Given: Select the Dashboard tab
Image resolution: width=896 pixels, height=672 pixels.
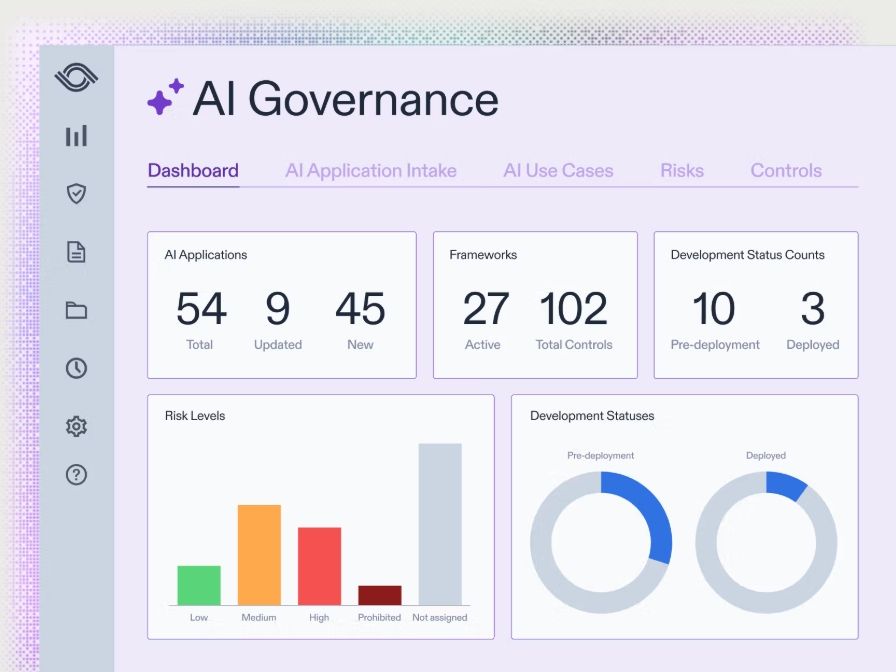Looking at the screenshot, I should point(193,170).
